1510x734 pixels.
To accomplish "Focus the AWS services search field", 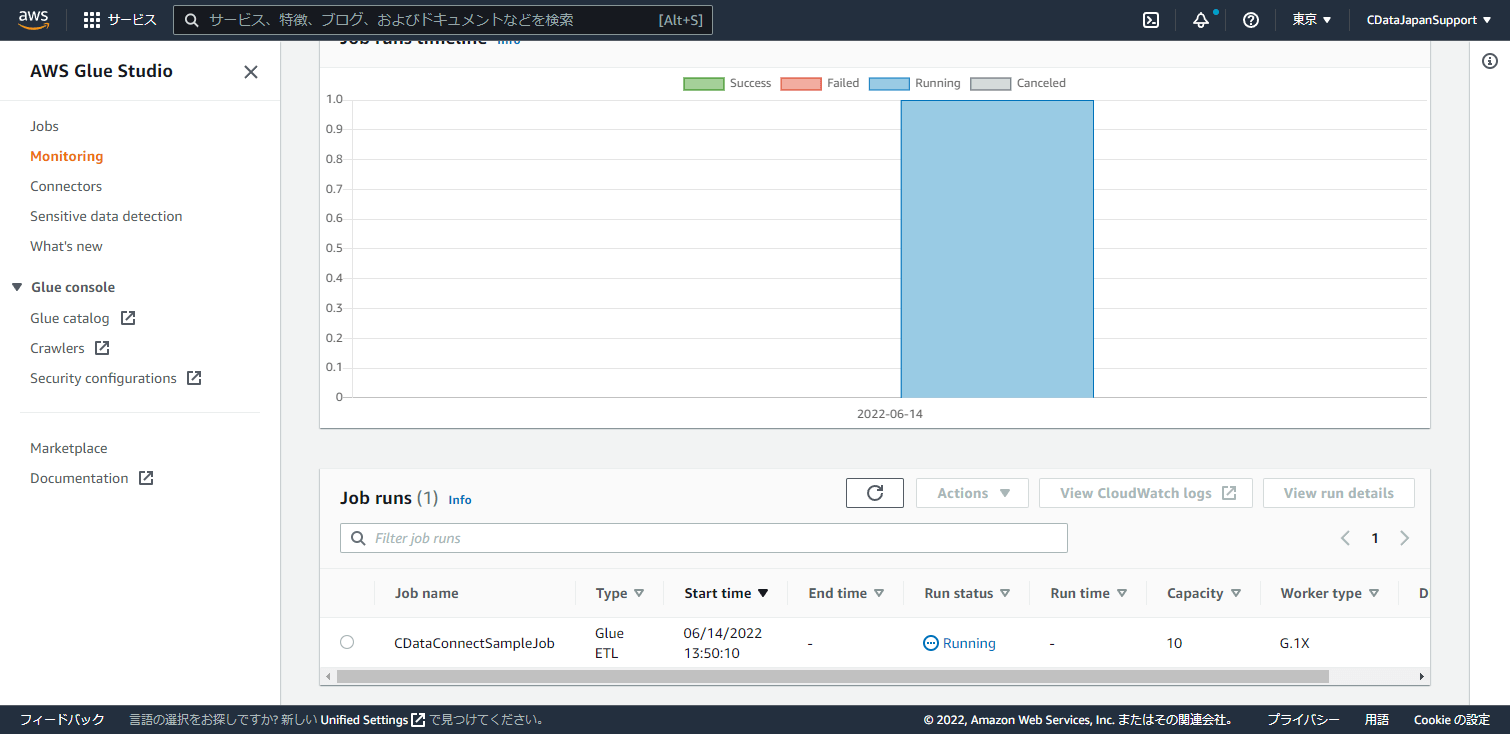I will [443, 20].
